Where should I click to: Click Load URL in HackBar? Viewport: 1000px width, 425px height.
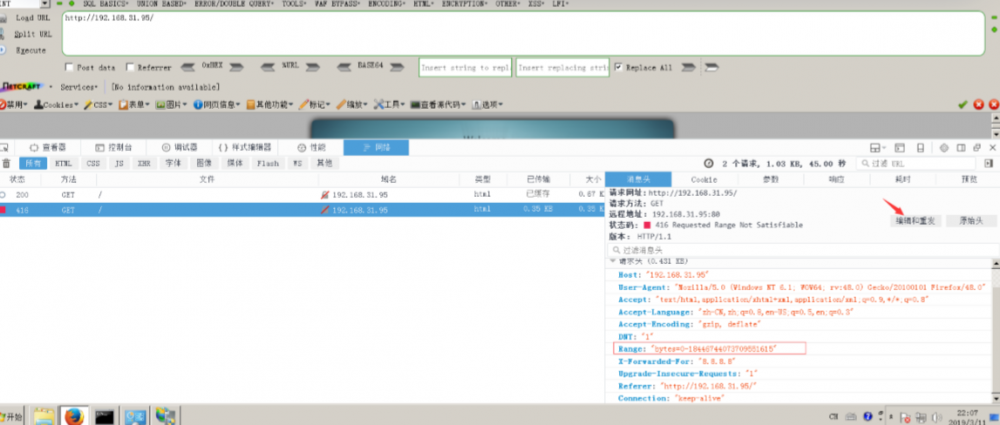[x=33, y=18]
